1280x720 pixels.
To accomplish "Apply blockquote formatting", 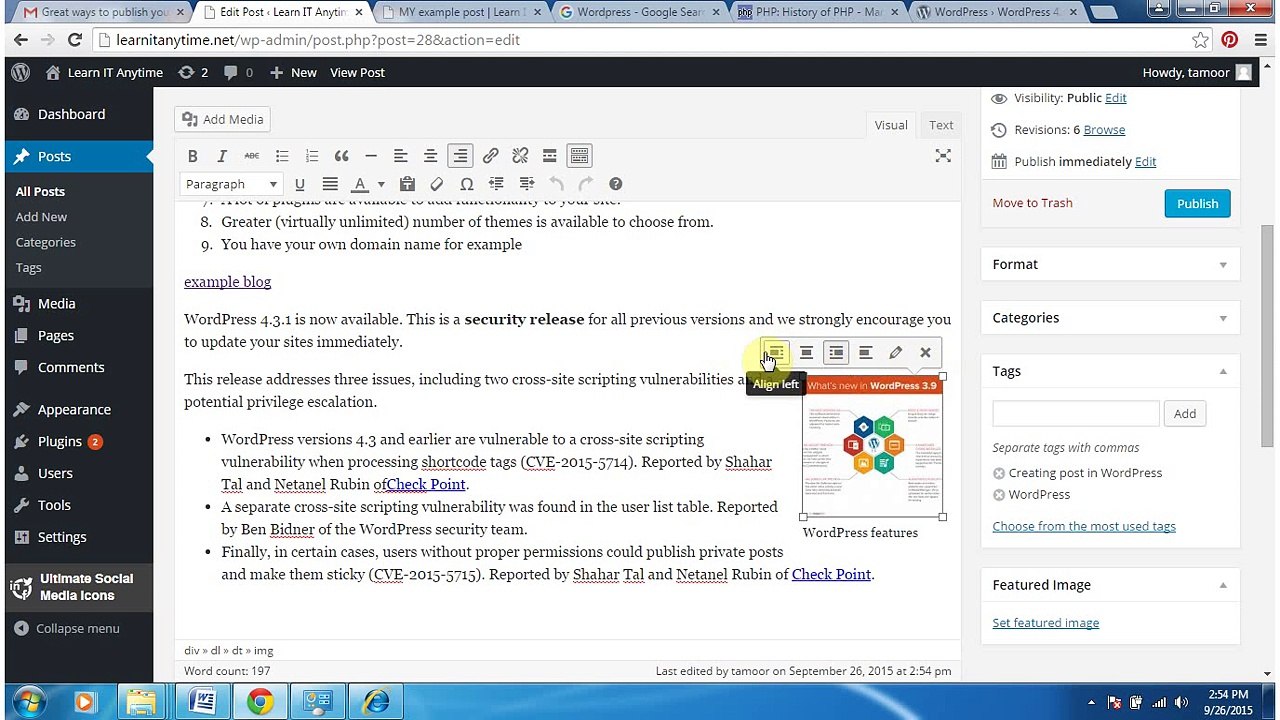I will tap(342, 156).
